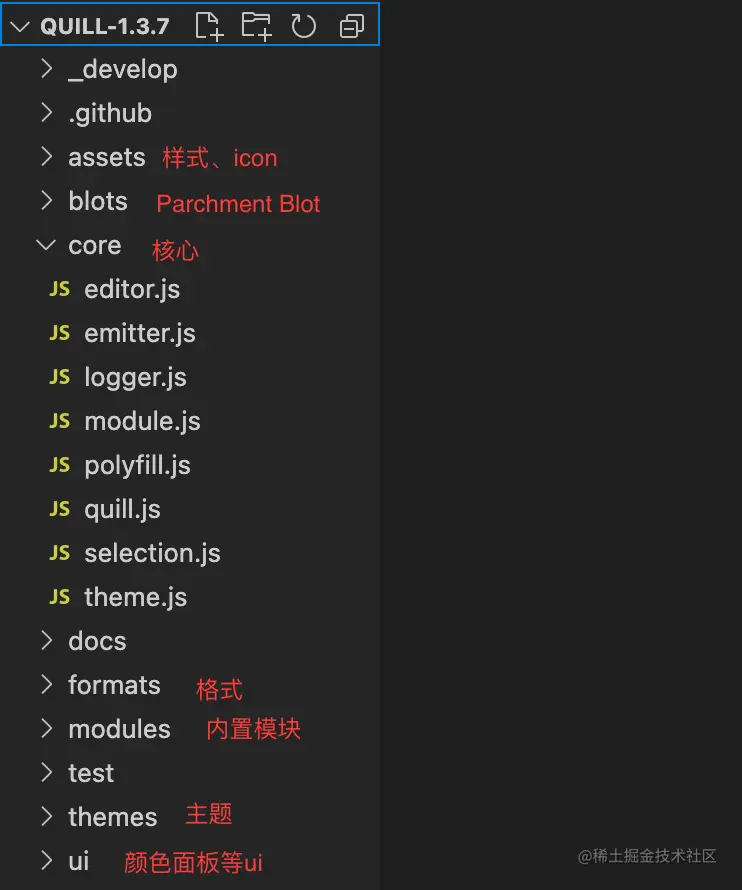Image resolution: width=742 pixels, height=890 pixels.
Task: Create a new folder using the New Folder icon
Action: 256,26
